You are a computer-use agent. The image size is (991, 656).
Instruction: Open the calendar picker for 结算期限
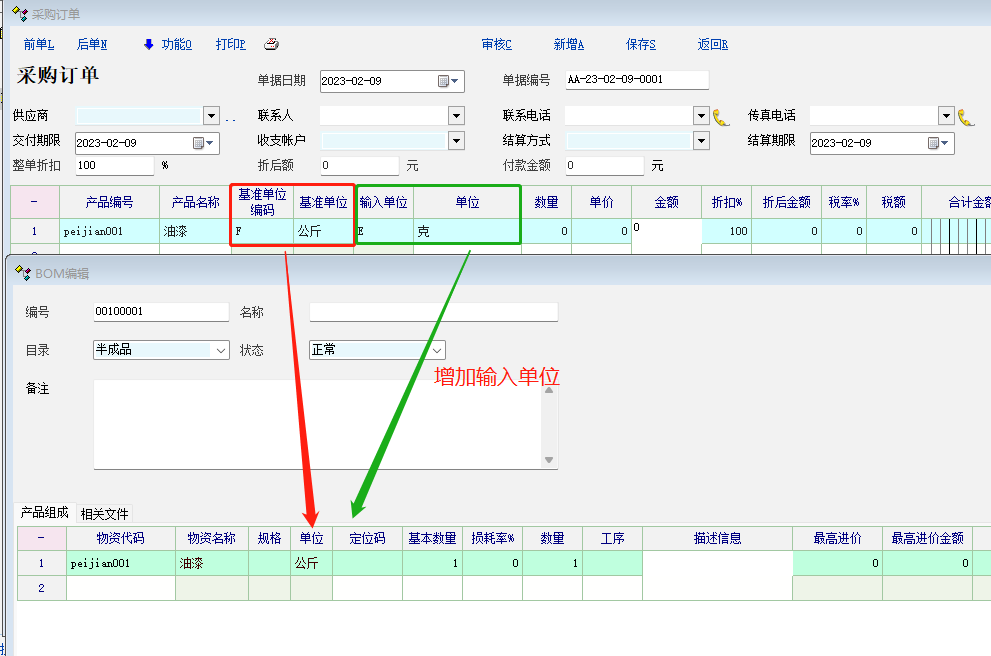pyautogui.click(x=935, y=143)
